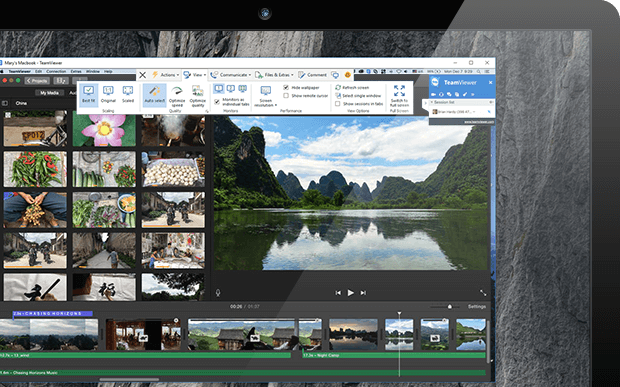Enable Show sessions in tabs checkbox

click(337, 104)
